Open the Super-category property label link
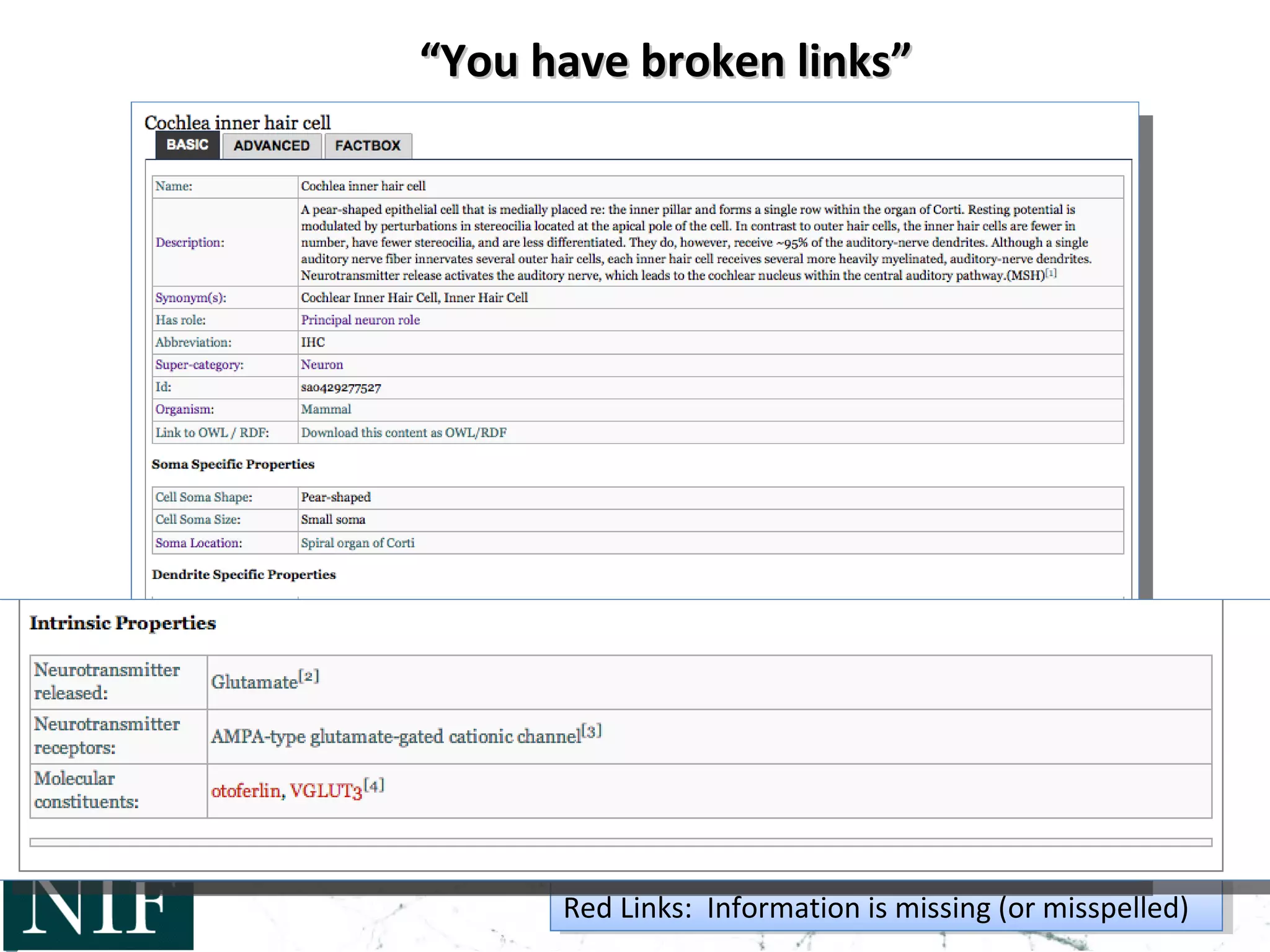 pyautogui.click(x=199, y=364)
